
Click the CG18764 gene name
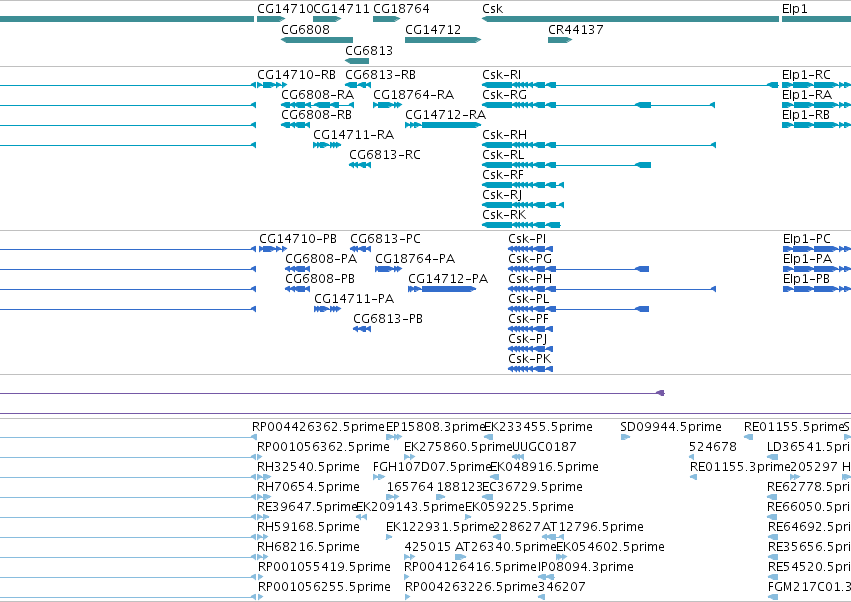[x=401, y=9]
